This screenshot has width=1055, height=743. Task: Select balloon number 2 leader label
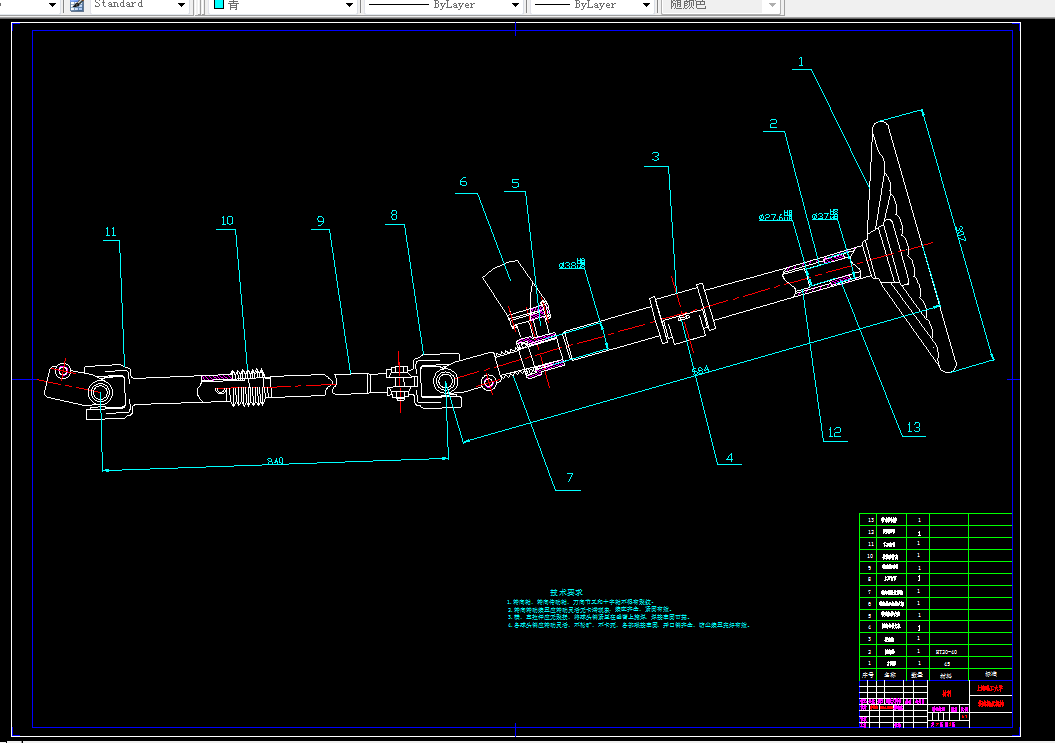click(x=773, y=124)
